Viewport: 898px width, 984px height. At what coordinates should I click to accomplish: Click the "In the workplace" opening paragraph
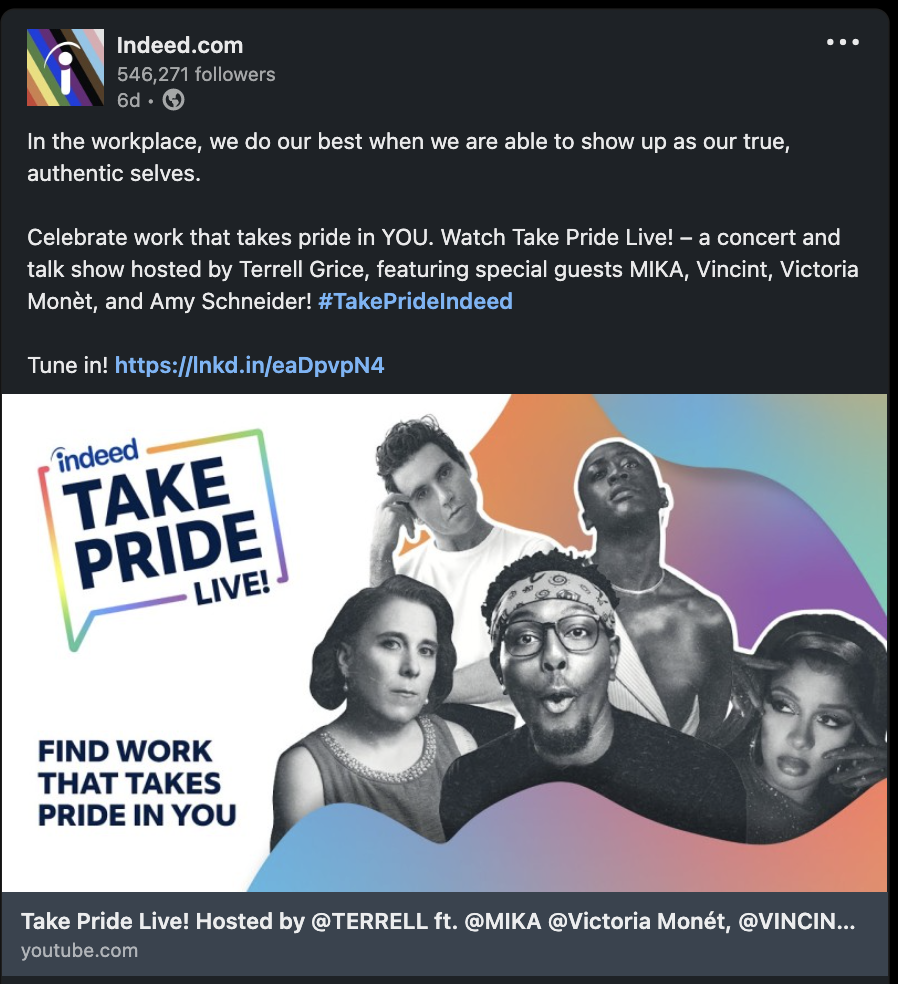(408, 158)
